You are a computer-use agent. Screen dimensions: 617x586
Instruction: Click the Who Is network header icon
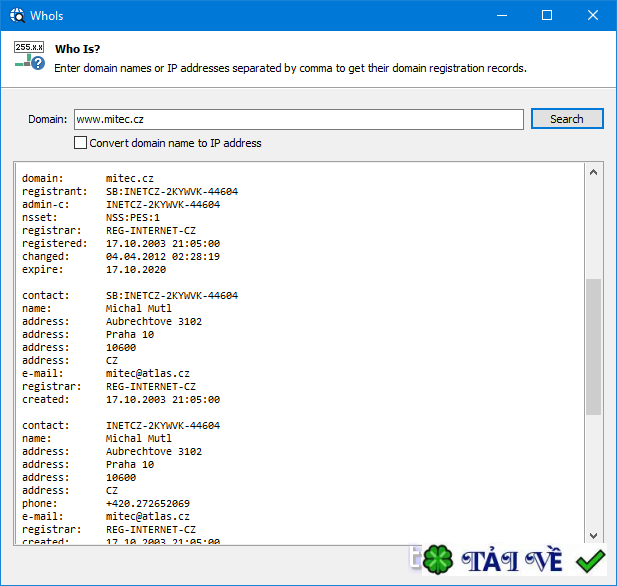pos(29,56)
